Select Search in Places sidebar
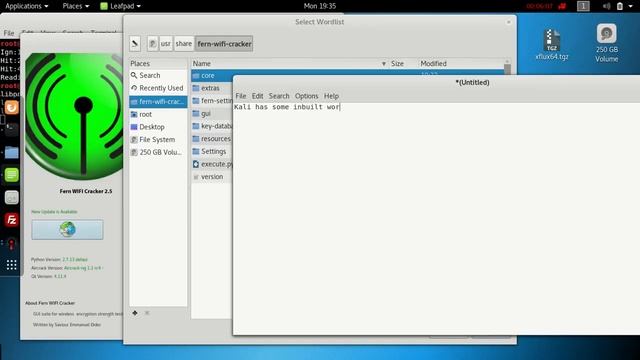The width and height of the screenshot is (640, 360). (158, 76)
